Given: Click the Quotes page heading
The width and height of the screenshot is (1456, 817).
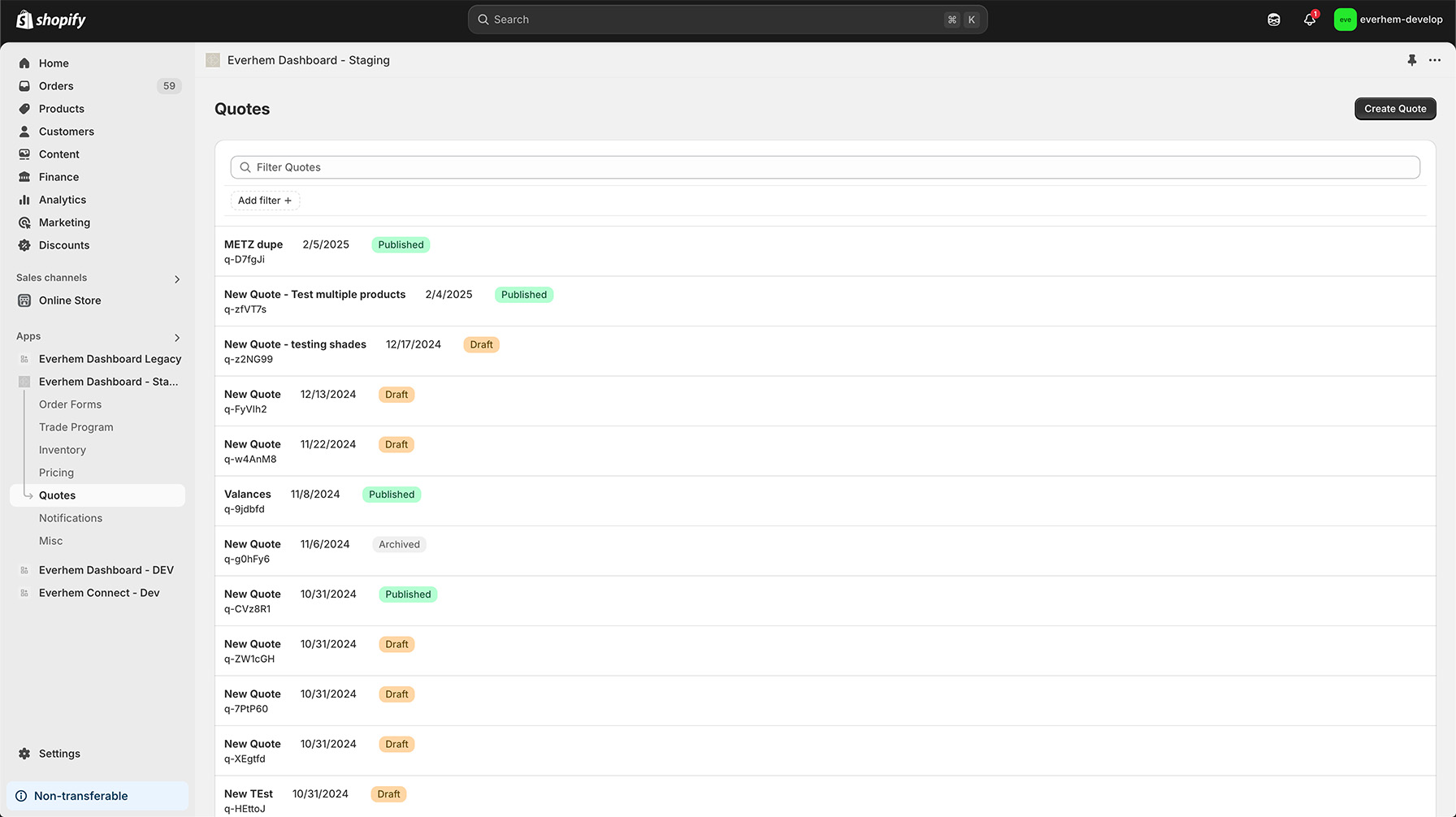Looking at the screenshot, I should pos(242,109).
